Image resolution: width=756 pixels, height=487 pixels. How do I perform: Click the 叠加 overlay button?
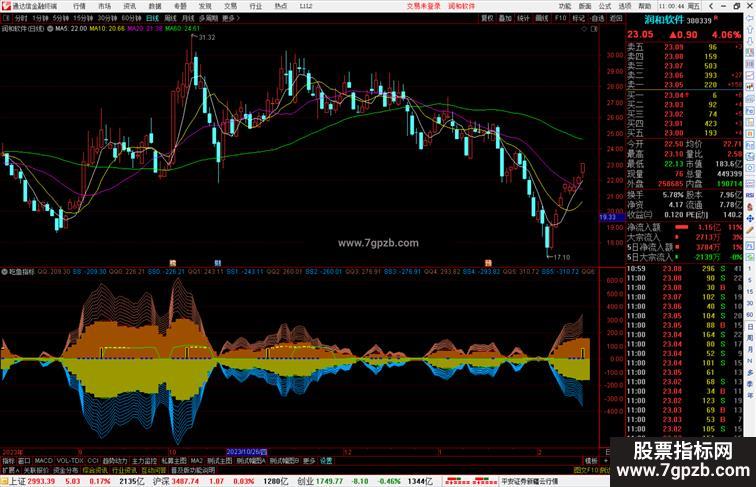pyautogui.click(x=505, y=18)
